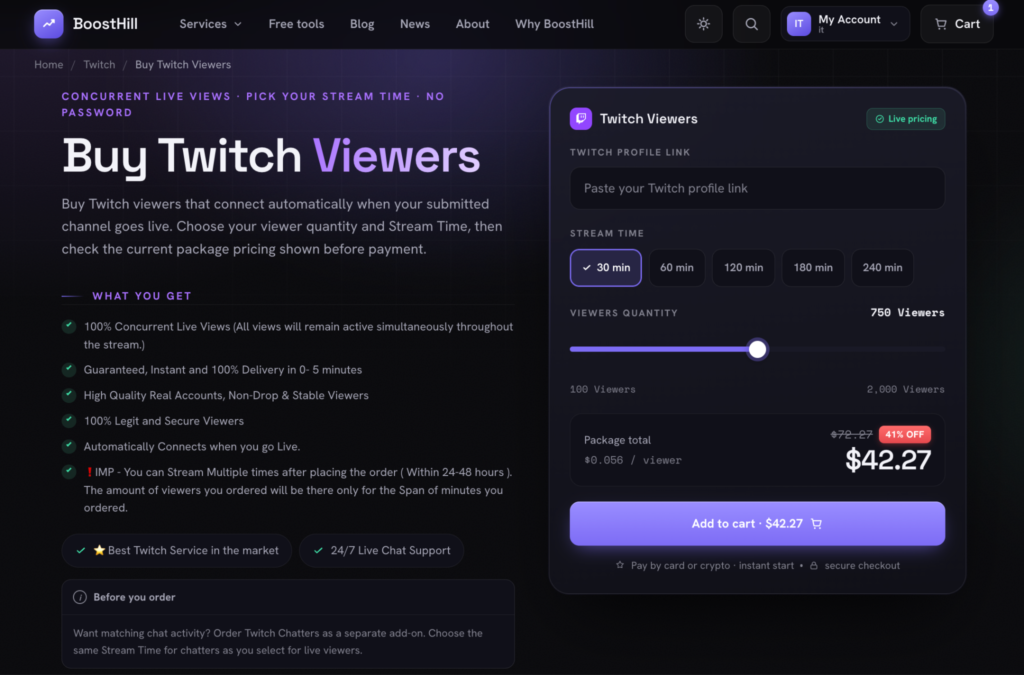1024x675 pixels.
Task: Click the IT account avatar
Action: [x=799, y=24]
